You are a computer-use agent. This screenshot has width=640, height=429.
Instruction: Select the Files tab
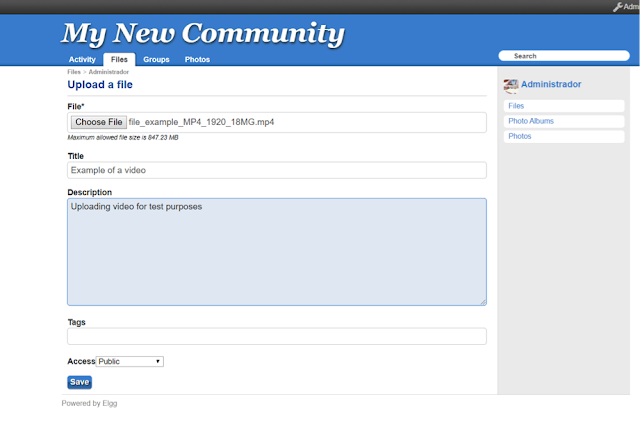tap(119, 60)
